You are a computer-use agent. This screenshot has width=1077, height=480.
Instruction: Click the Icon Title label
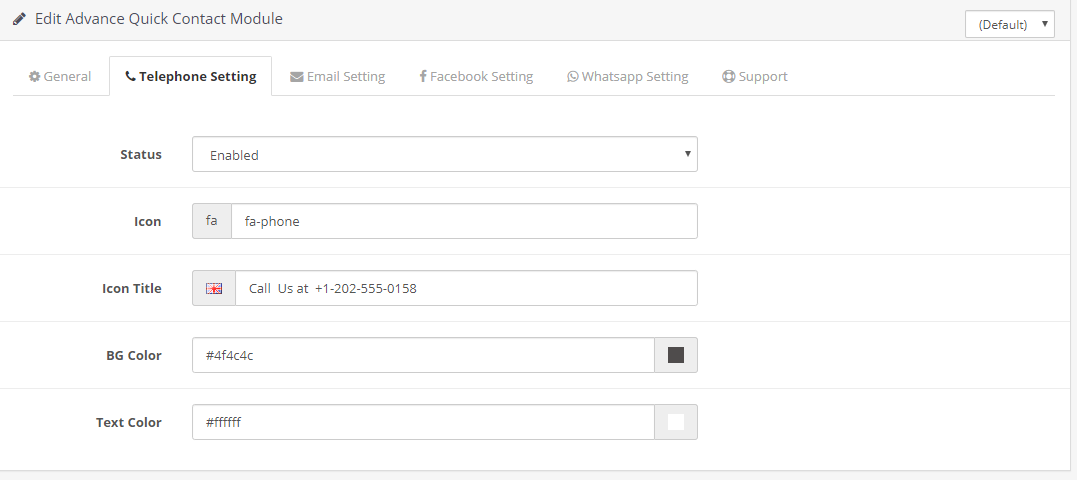pyautogui.click(x=132, y=288)
